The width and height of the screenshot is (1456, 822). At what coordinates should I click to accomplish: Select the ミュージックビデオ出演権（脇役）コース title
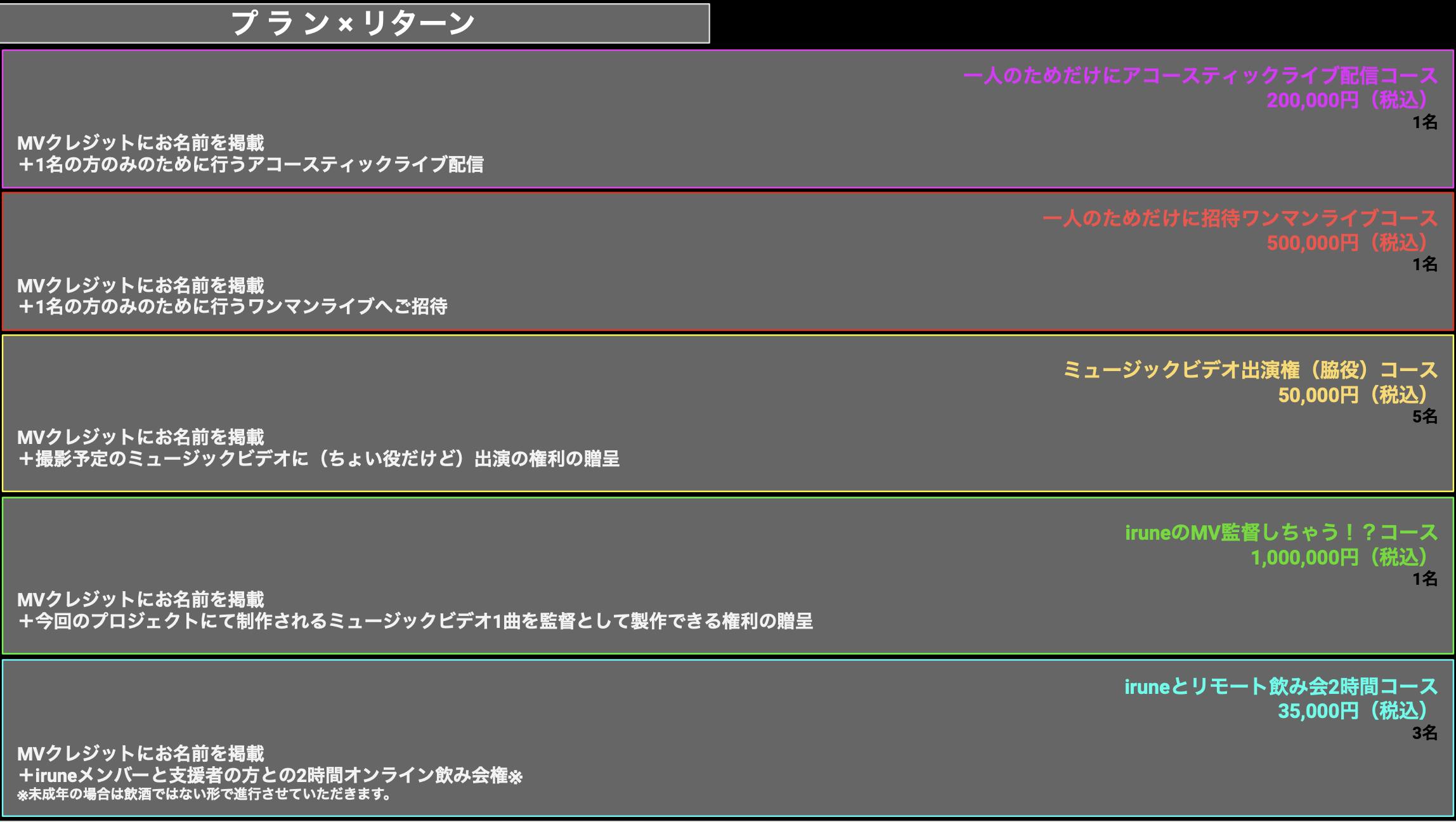pos(1250,370)
